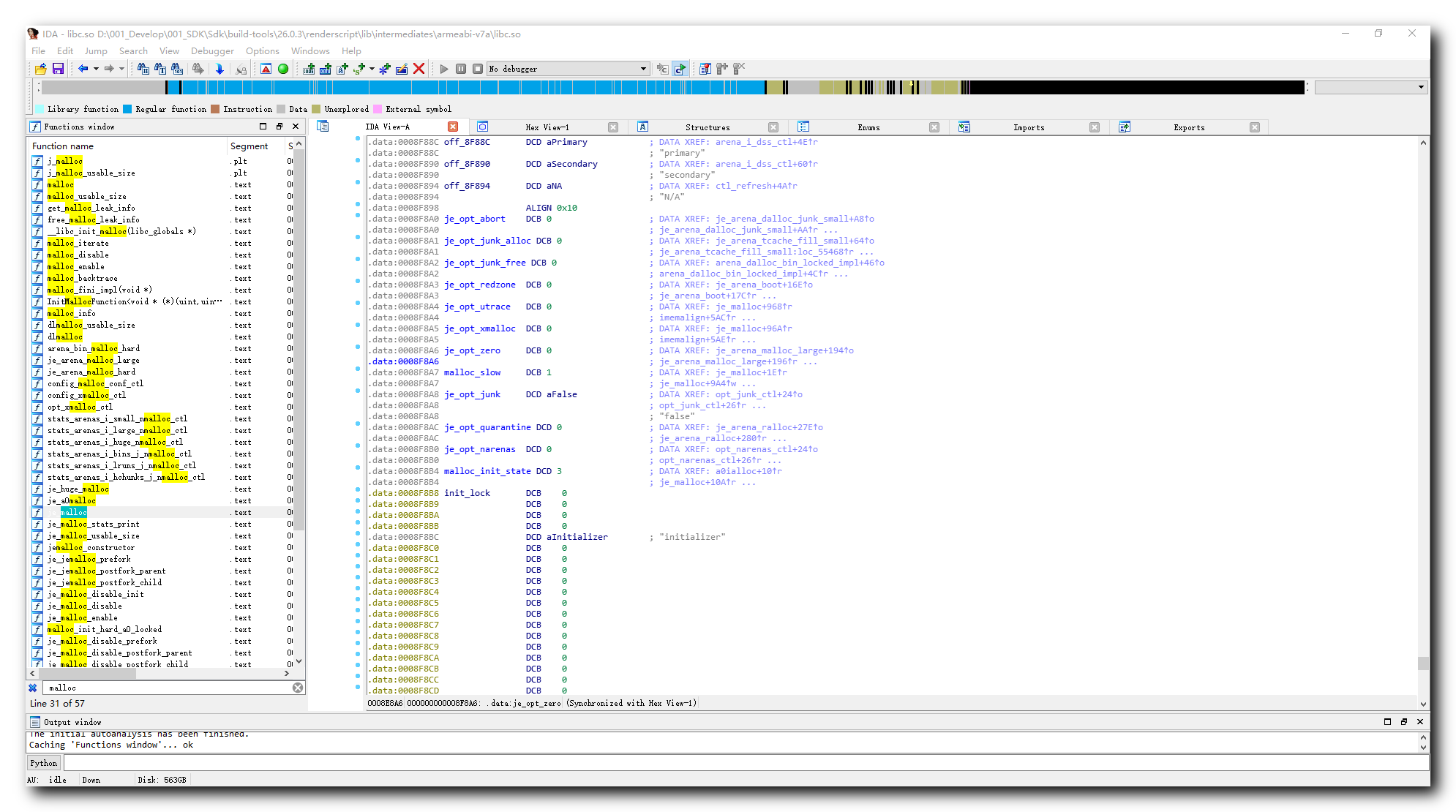
Task: Start the debugger with the play icon
Action: (444, 69)
